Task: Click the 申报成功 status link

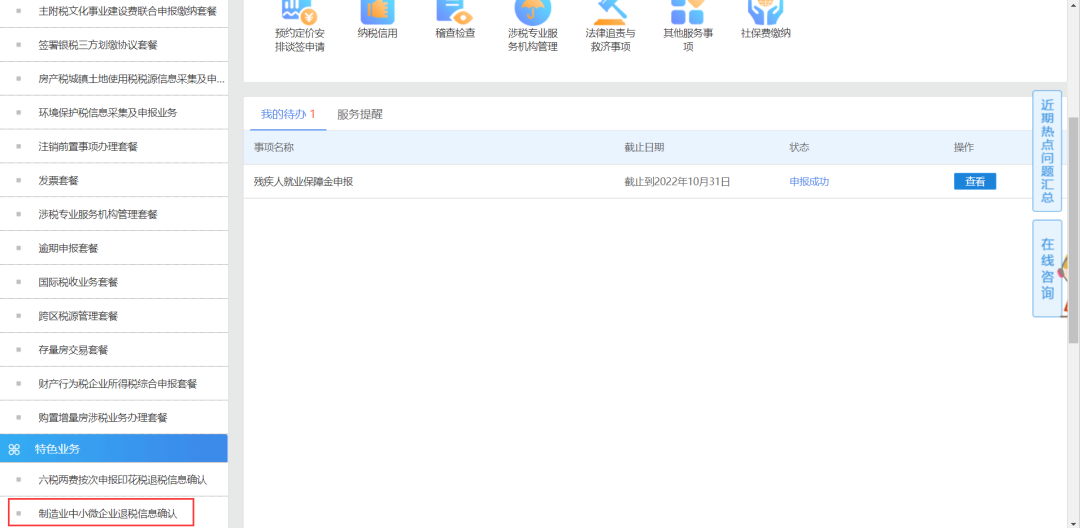Action: click(x=809, y=182)
